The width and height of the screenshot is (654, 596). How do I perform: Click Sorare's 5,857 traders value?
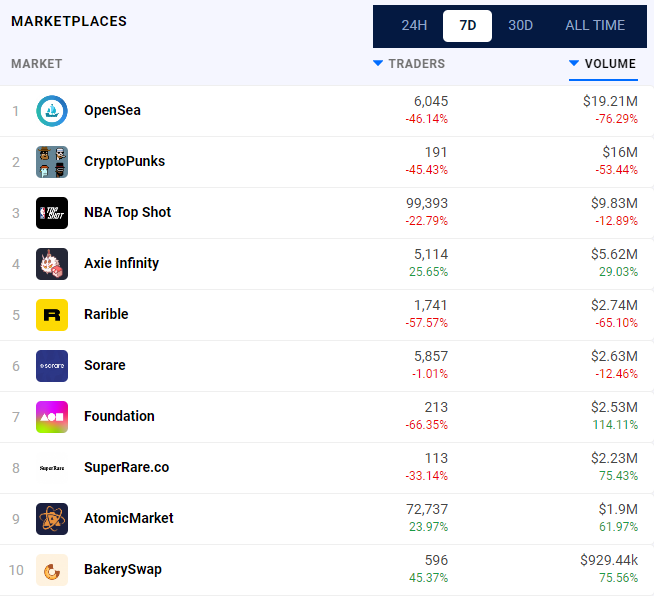click(431, 357)
